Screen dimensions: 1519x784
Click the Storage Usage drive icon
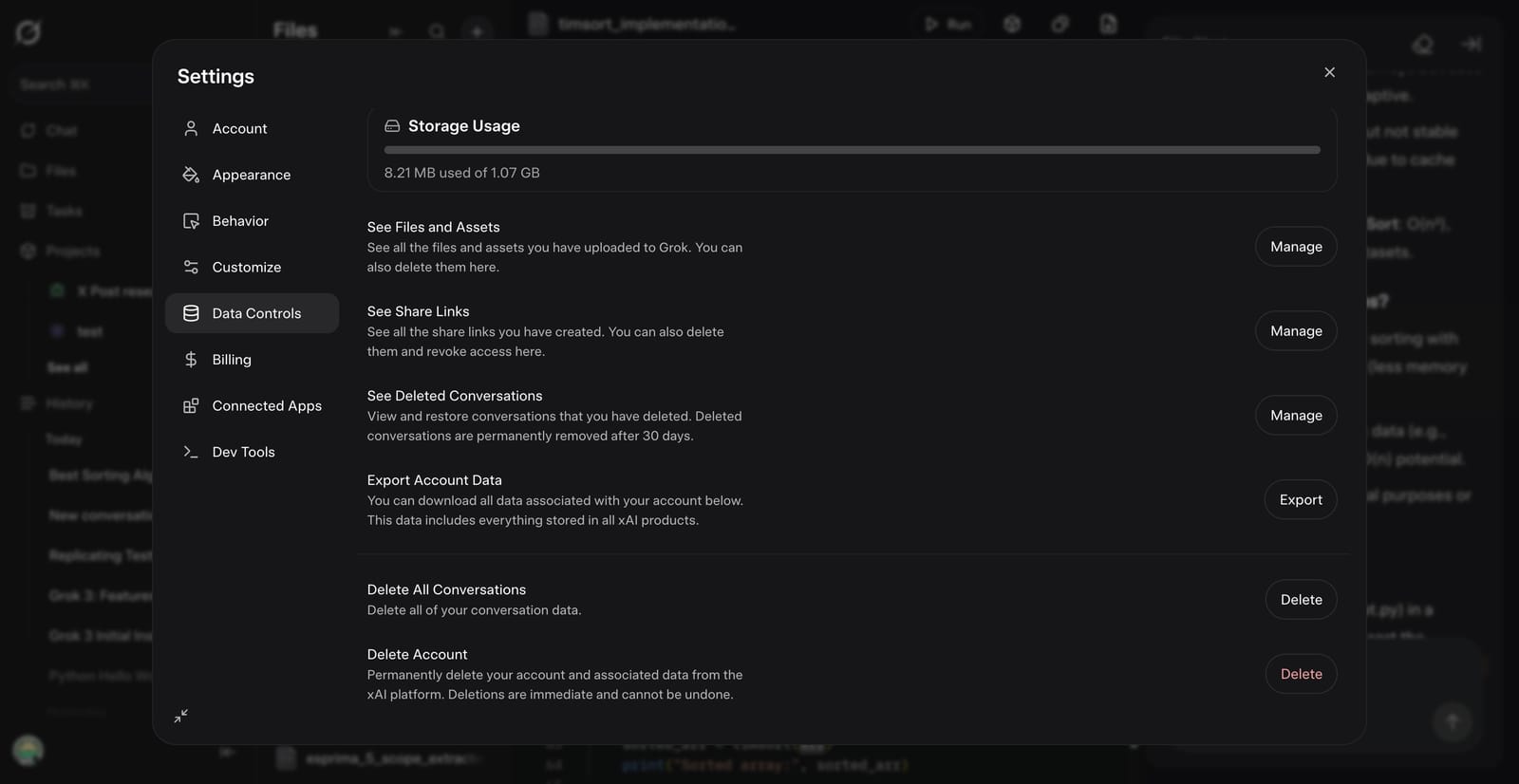coord(391,125)
